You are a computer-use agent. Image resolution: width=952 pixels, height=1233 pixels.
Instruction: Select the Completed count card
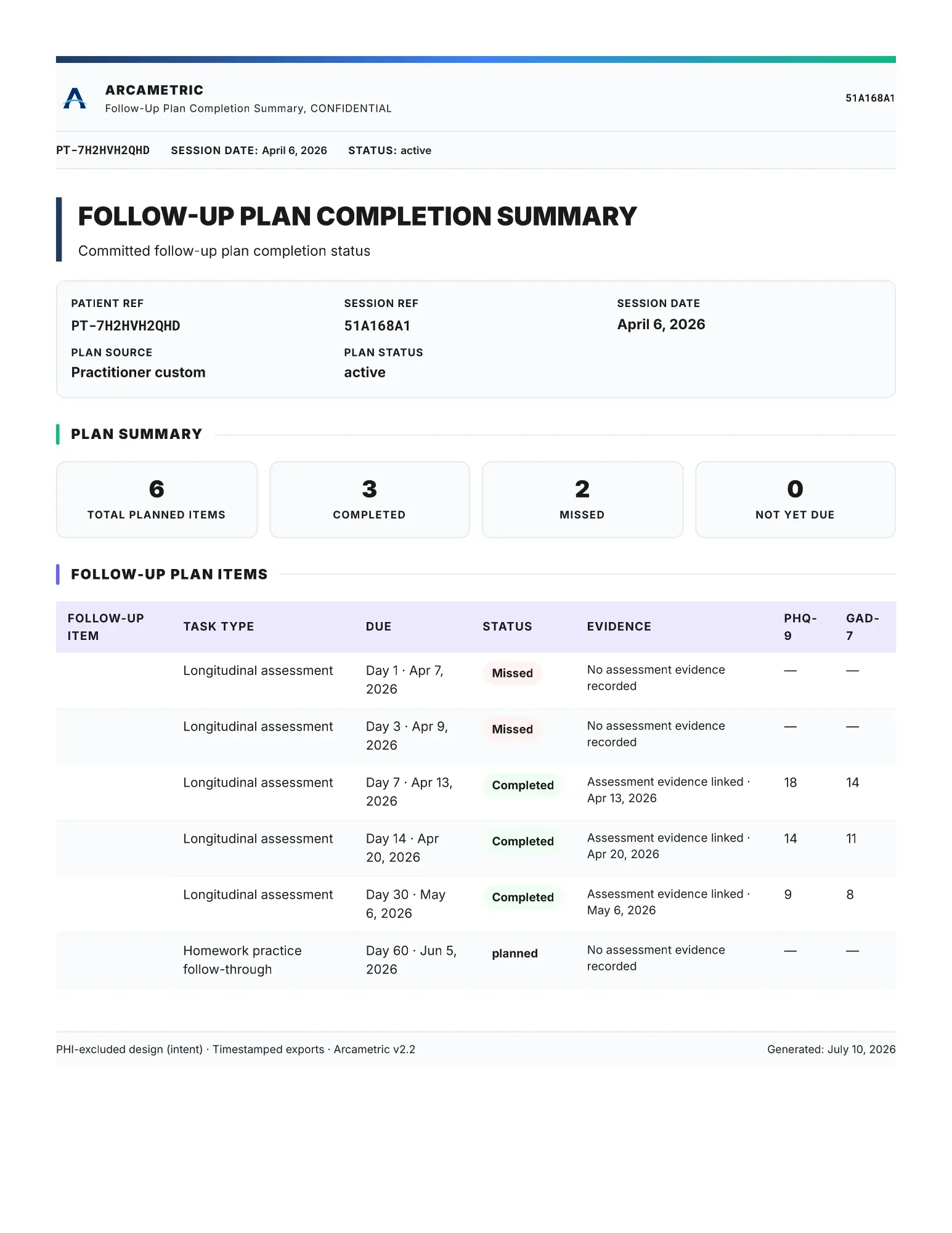[x=369, y=499]
